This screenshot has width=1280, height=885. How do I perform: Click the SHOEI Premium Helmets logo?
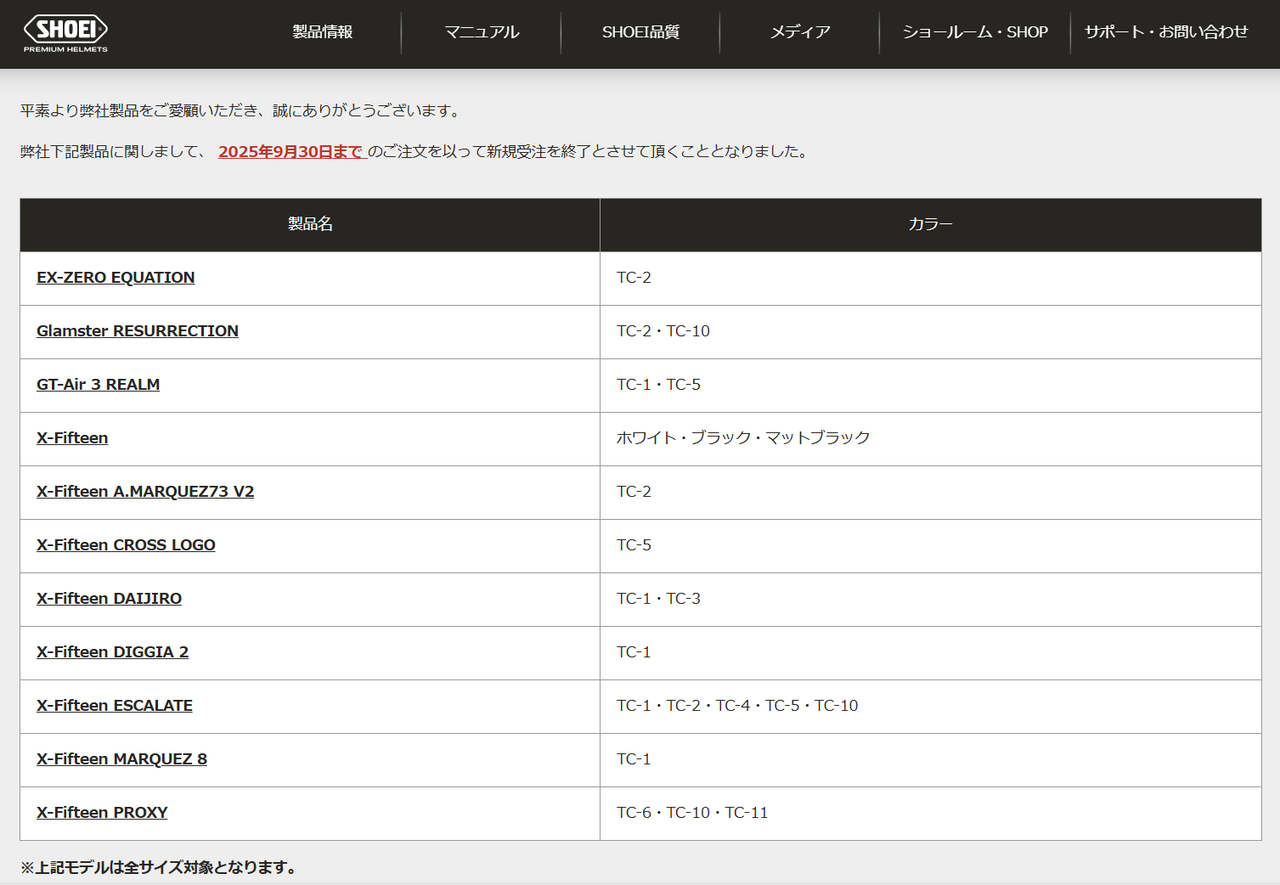(x=66, y=33)
